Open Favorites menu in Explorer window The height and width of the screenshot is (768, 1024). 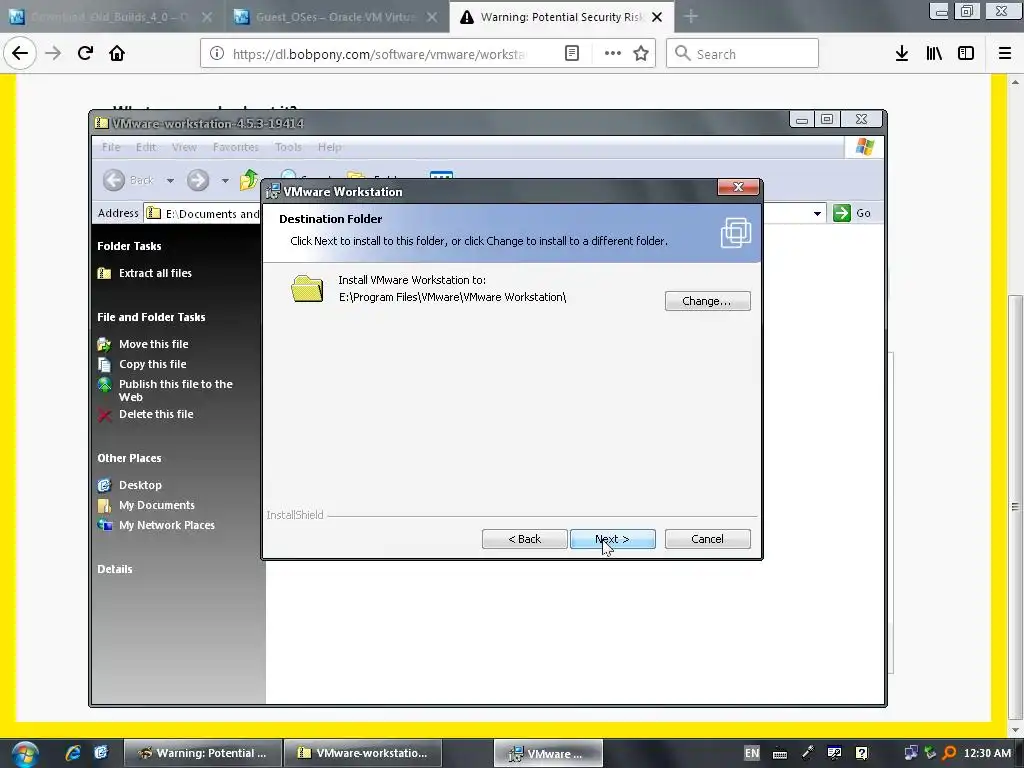click(x=236, y=147)
